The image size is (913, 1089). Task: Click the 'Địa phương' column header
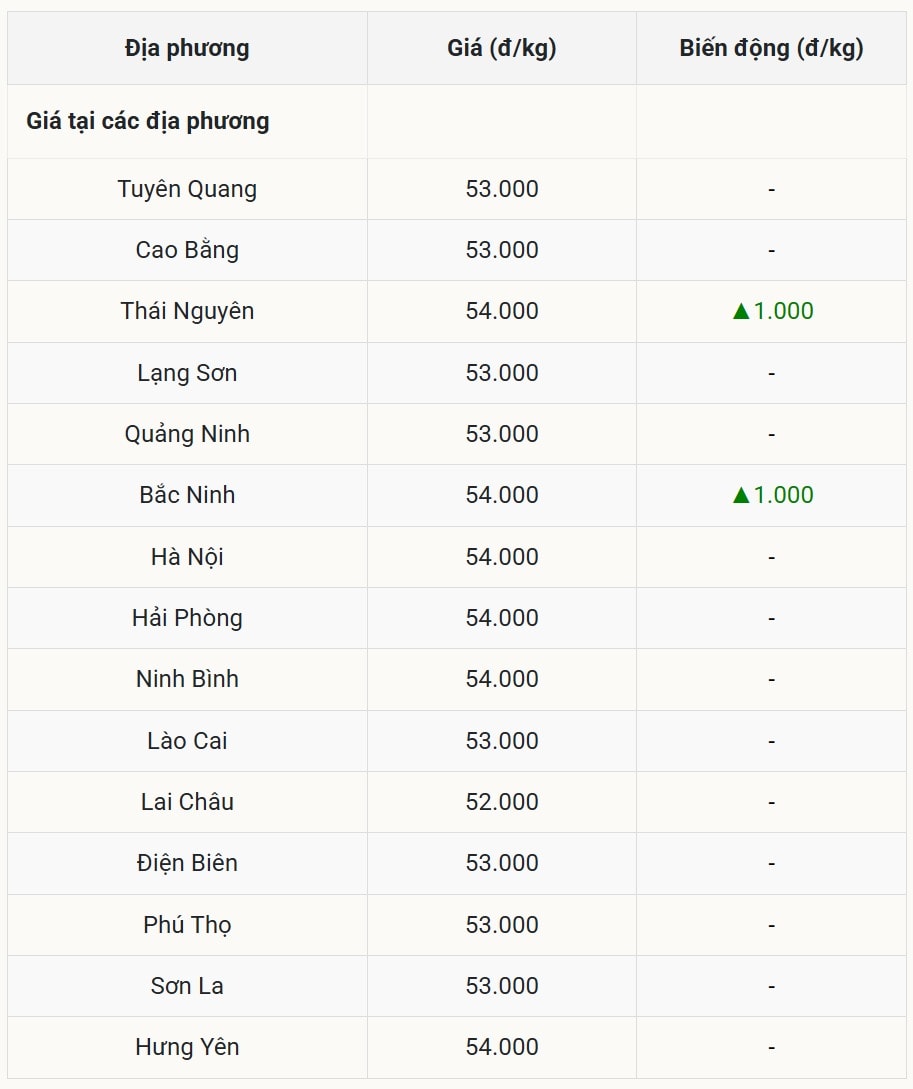coord(187,48)
